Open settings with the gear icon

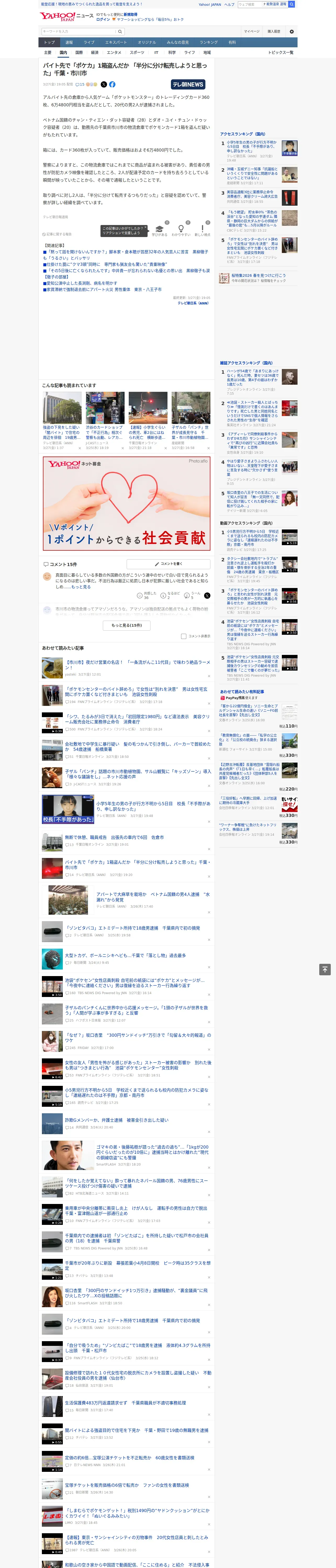pos(292,32)
